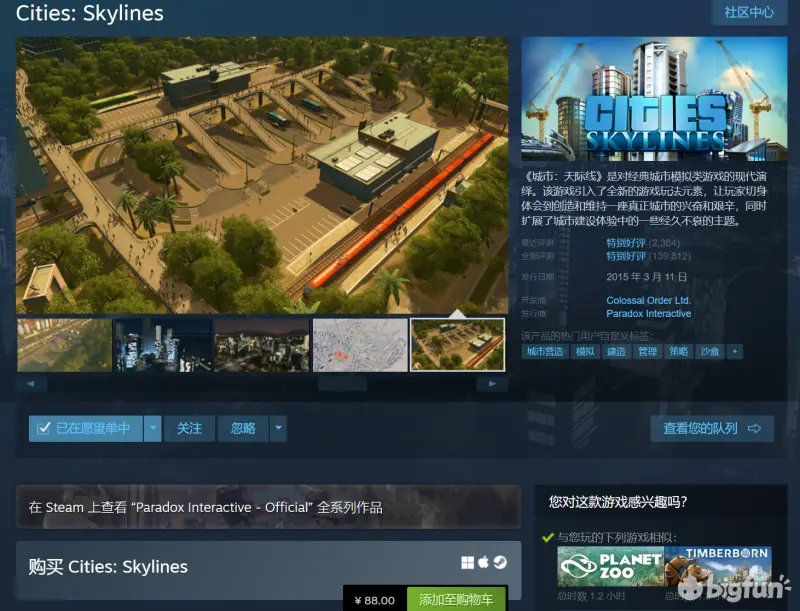Screen dimensions: 800x611
Task: Click the Windows platform icon
Action: (x=467, y=563)
